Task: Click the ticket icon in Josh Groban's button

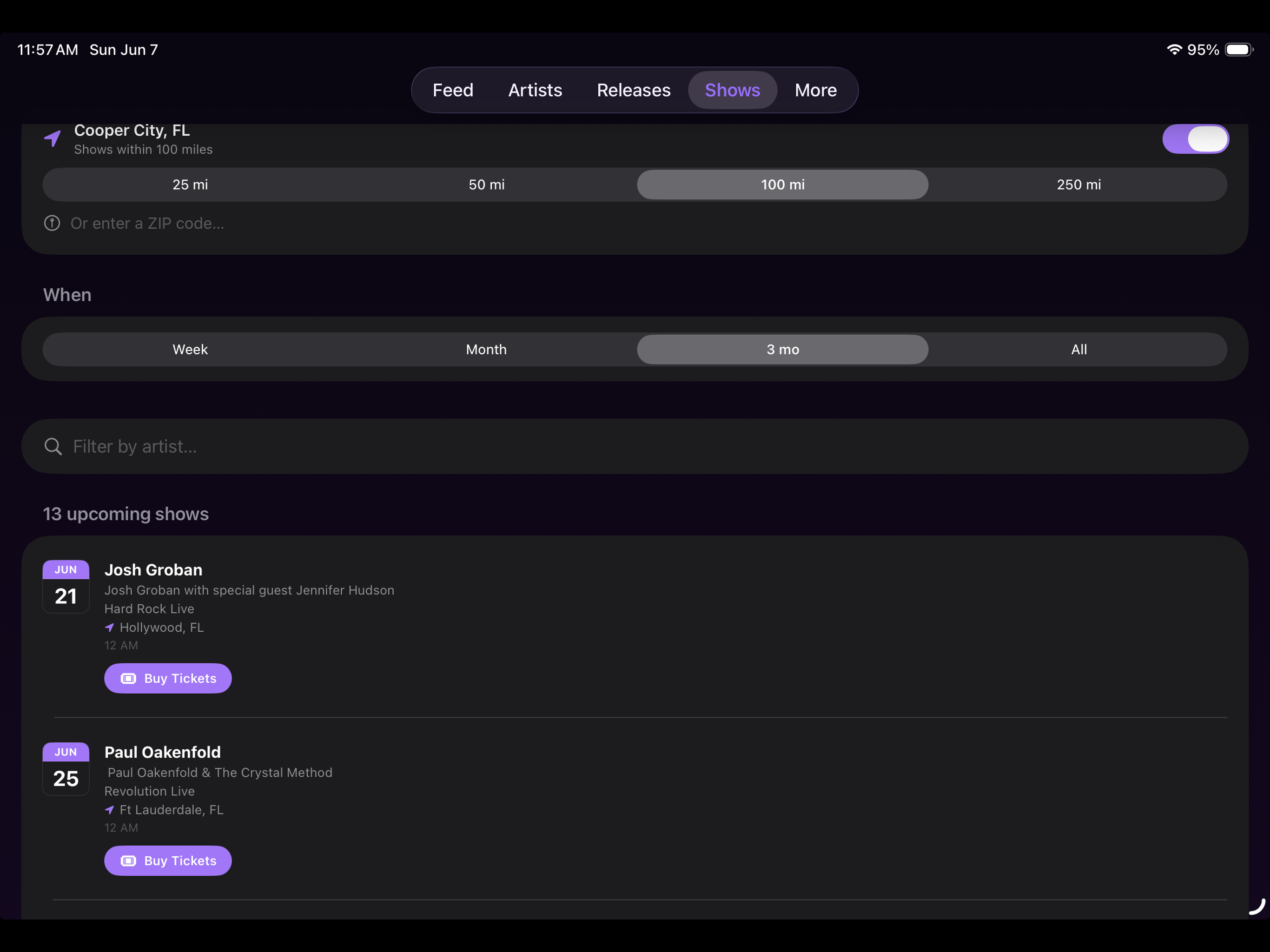Action: [x=129, y=678]
